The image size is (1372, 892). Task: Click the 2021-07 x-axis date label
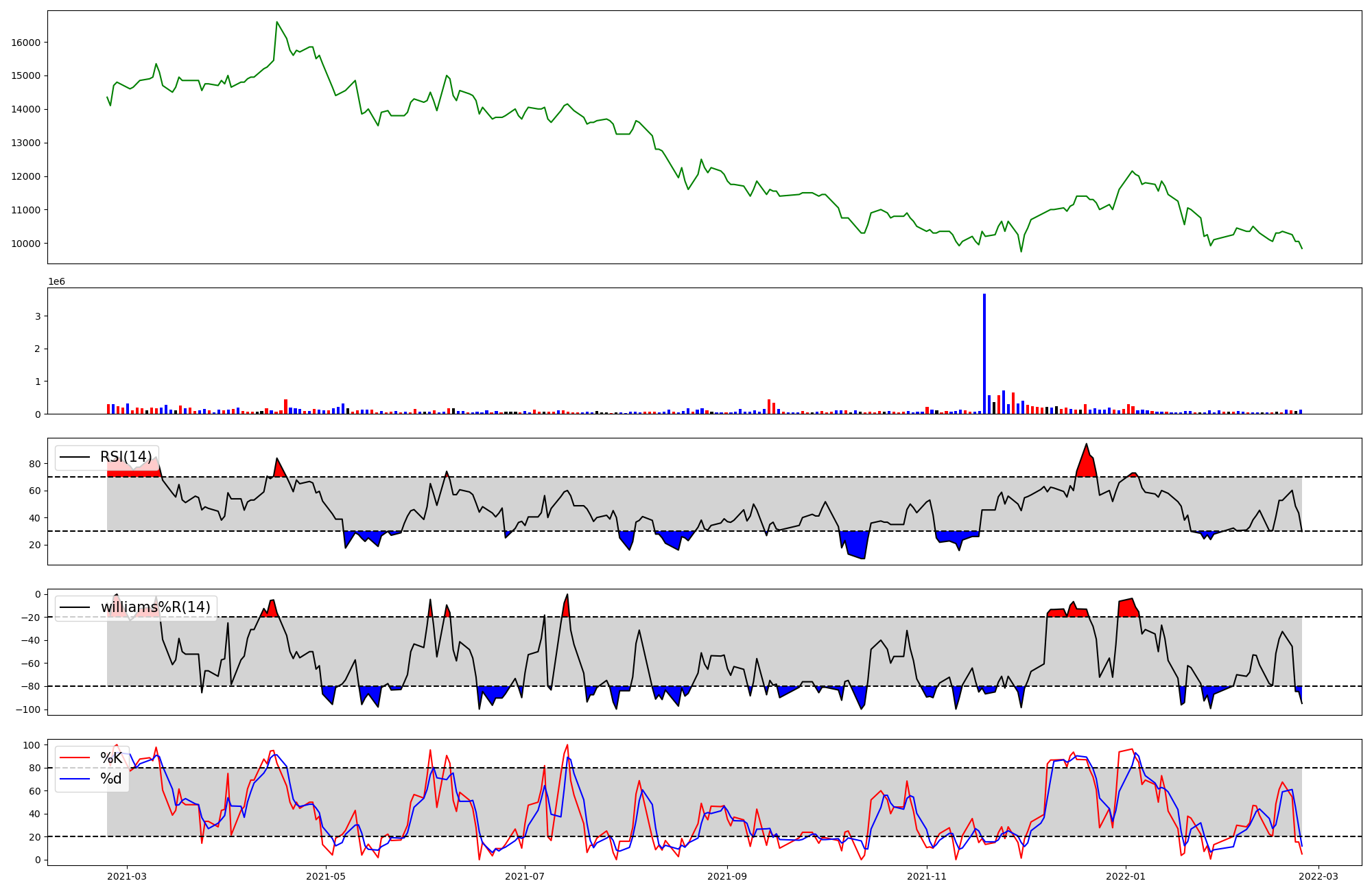pyautogui.click(x=525, y=876)
